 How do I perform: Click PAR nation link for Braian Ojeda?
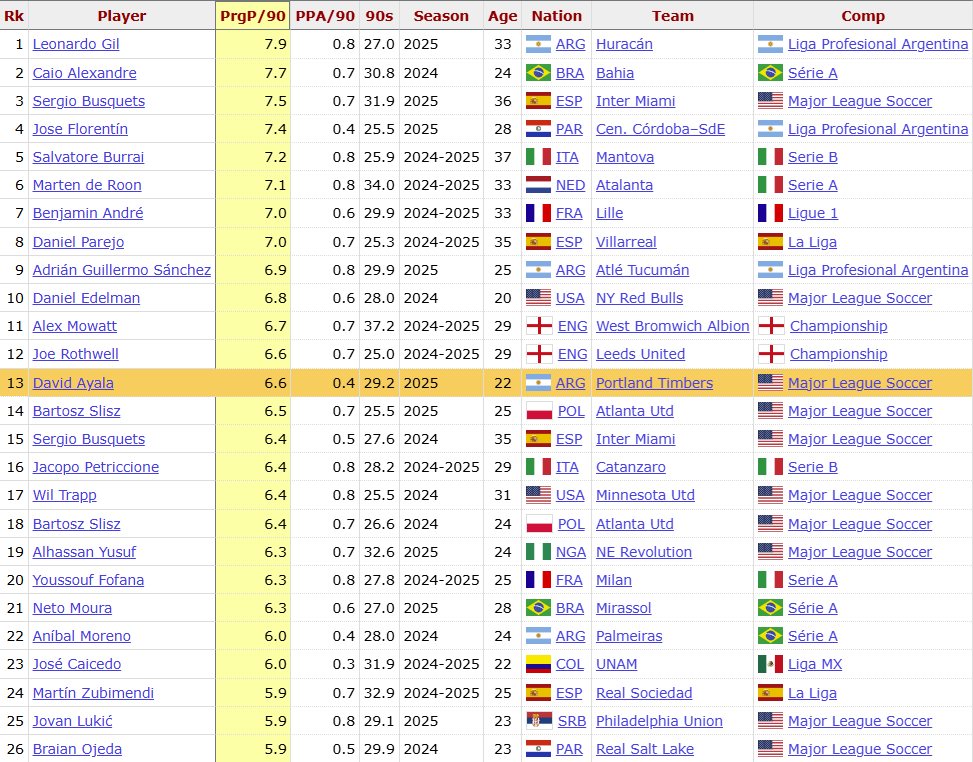click(569, 749)
